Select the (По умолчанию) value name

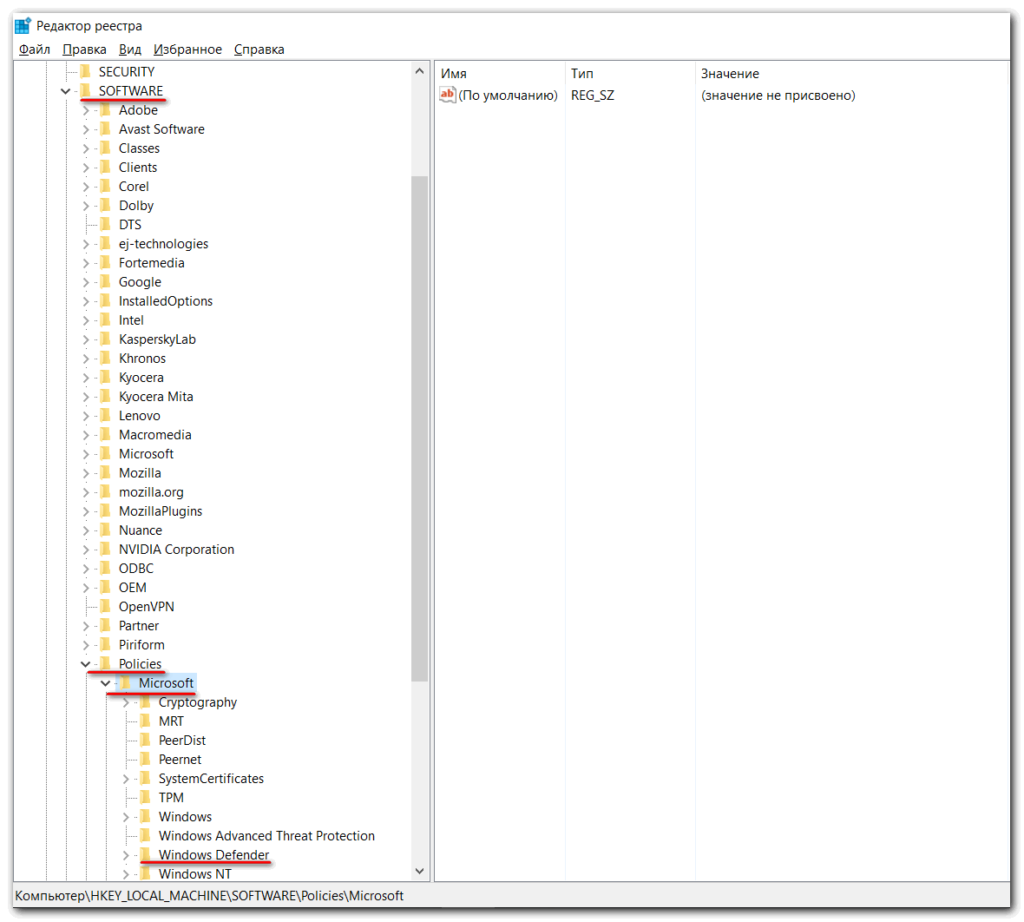point(508,95)
